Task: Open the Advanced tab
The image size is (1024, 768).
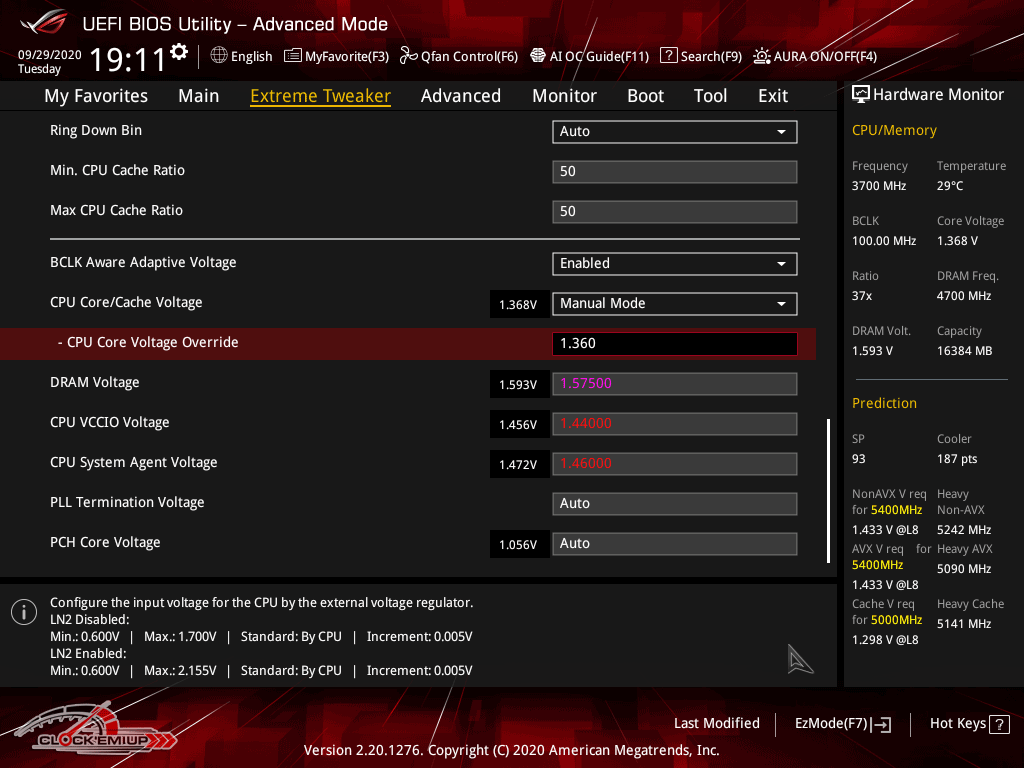Action: 460,96
